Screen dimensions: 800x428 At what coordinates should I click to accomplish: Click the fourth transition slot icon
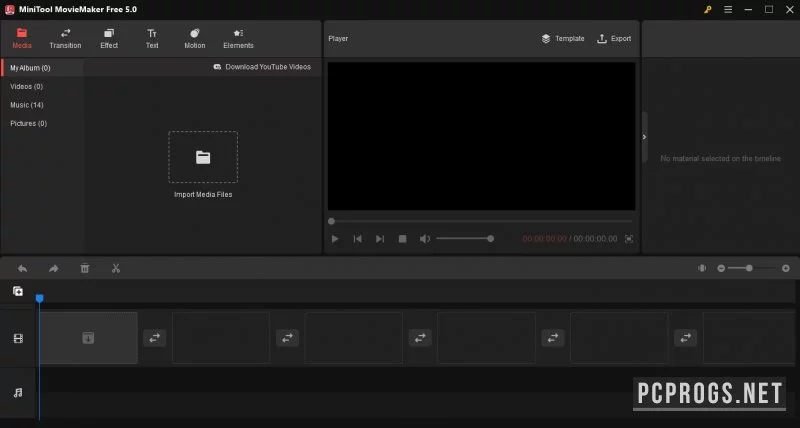tap(553, 338)
